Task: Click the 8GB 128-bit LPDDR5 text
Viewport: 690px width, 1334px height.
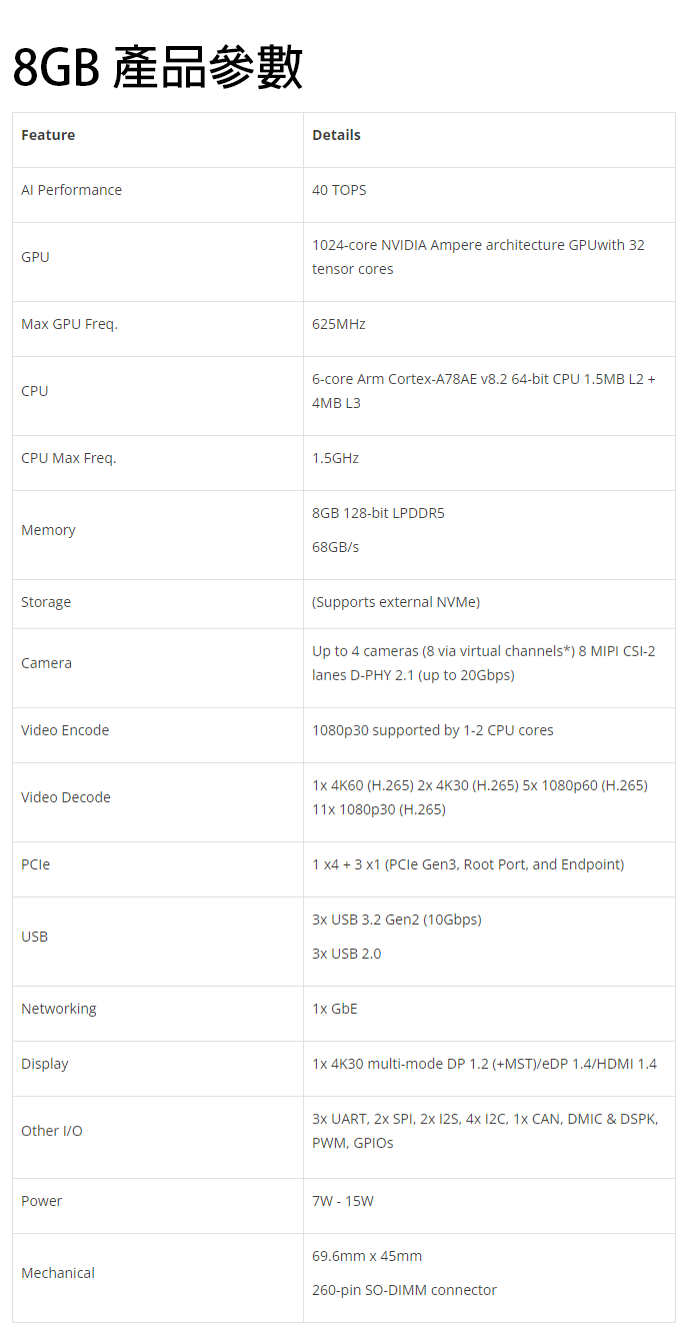Action: point(378,513)
